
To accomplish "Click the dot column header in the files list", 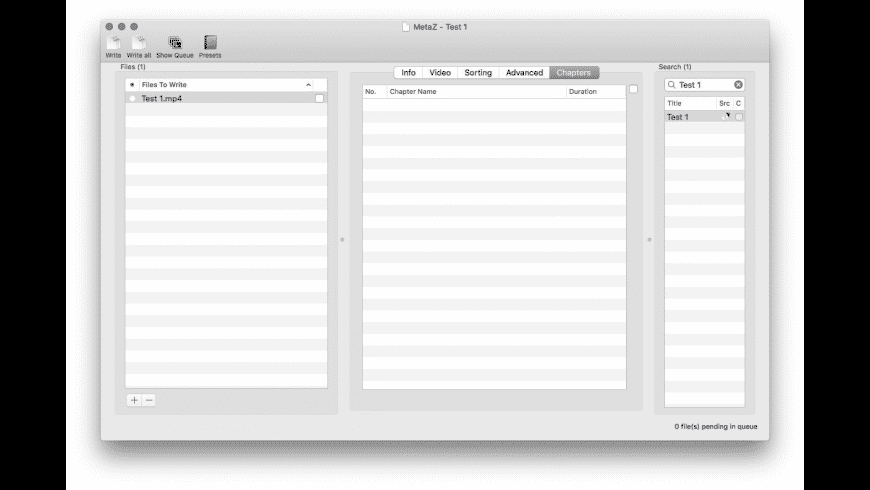I will pos(132,85).
